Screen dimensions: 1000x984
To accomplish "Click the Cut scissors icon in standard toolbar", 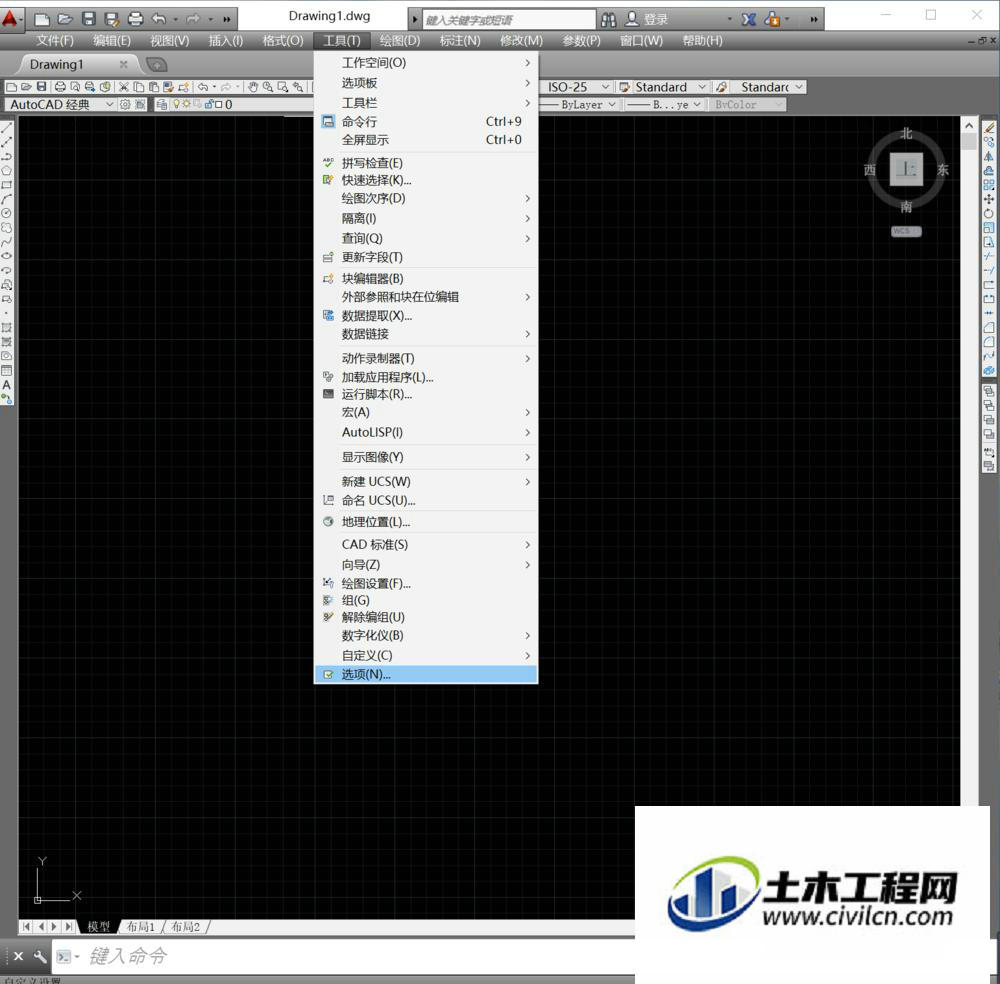I will [x=123, y=87].
